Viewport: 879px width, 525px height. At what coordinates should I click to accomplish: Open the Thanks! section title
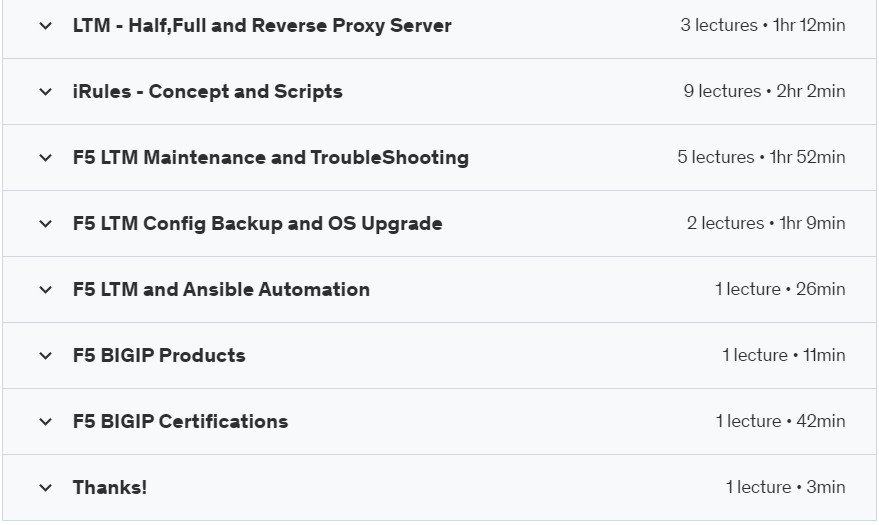[110, 487]
